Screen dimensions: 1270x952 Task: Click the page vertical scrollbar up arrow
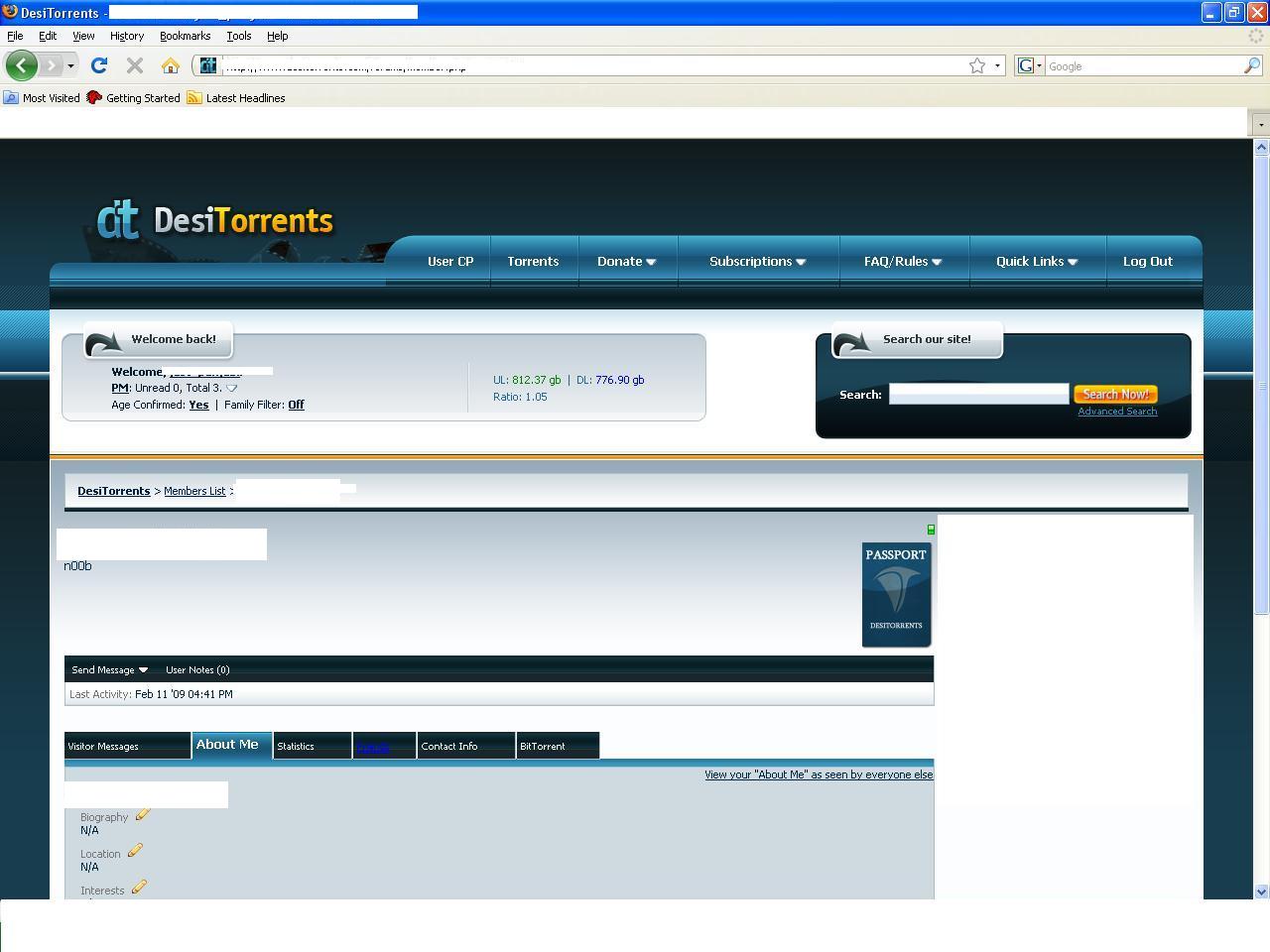[x=1261, y=147]
